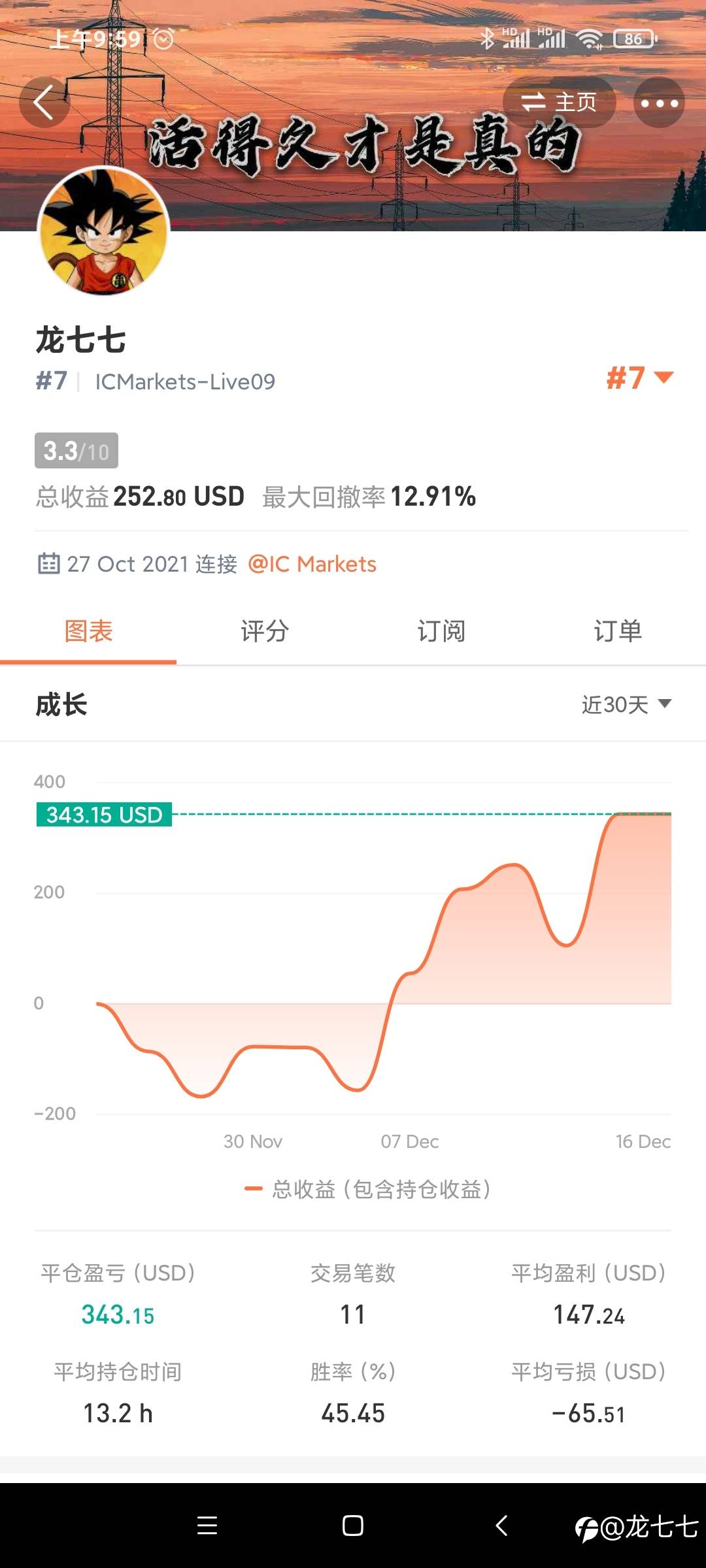Tap the alarm clock status icon
This screenshot has width=706, height=1568.
point(163,39)
